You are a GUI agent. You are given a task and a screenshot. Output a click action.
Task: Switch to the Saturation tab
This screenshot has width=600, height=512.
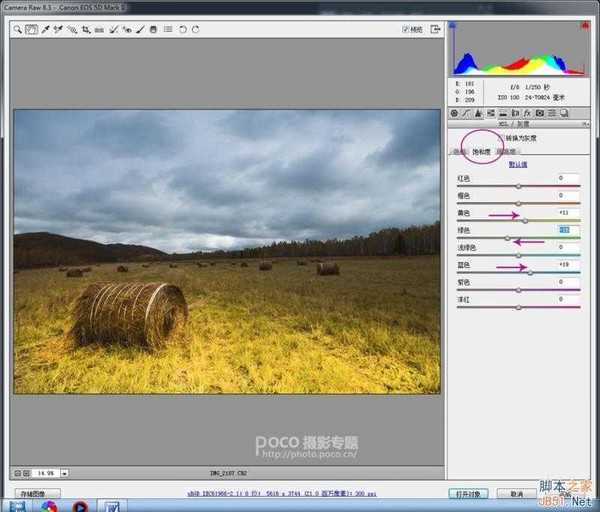point(482,152)
